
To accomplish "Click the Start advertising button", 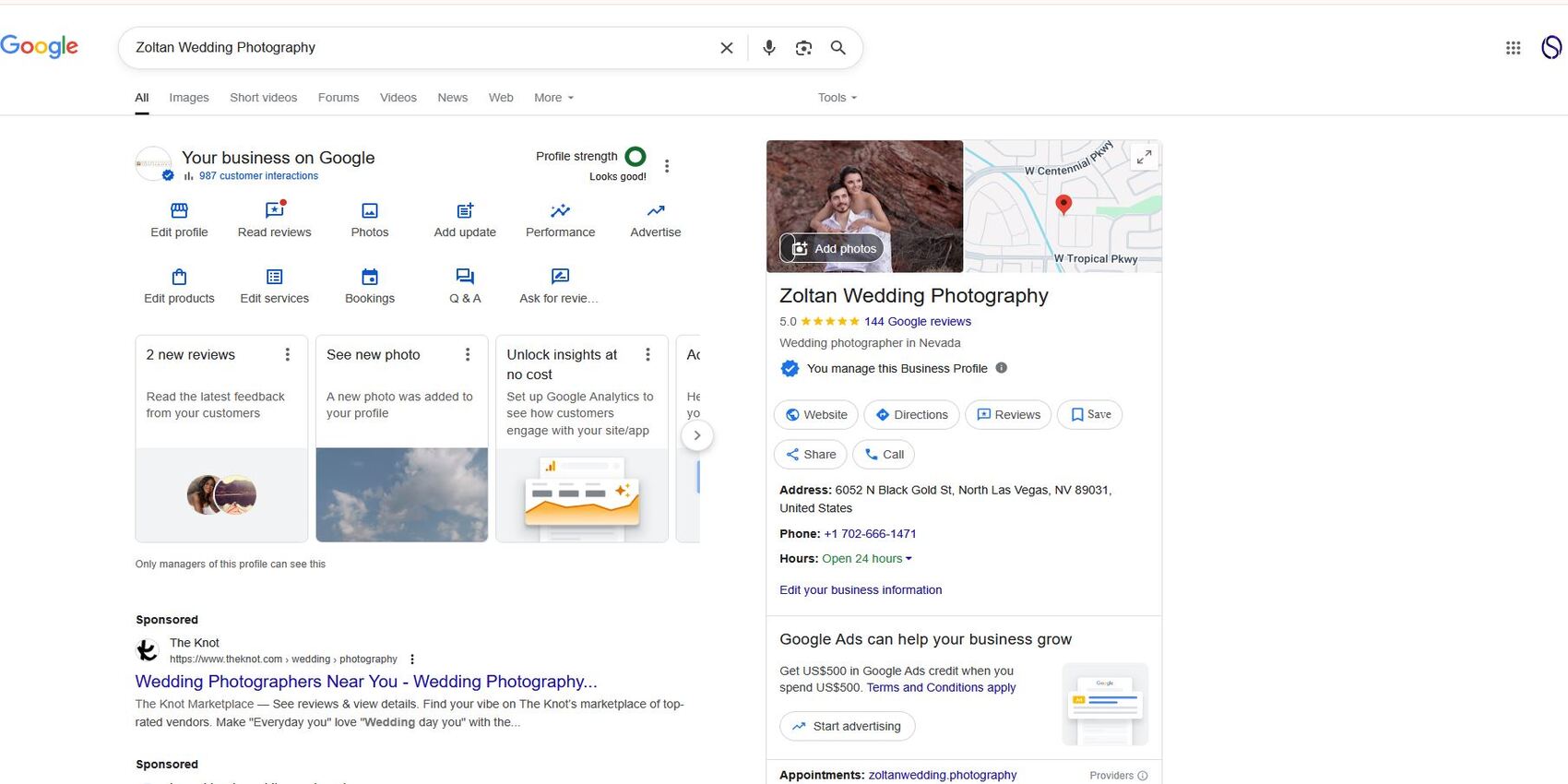I will tap(847, 727).
